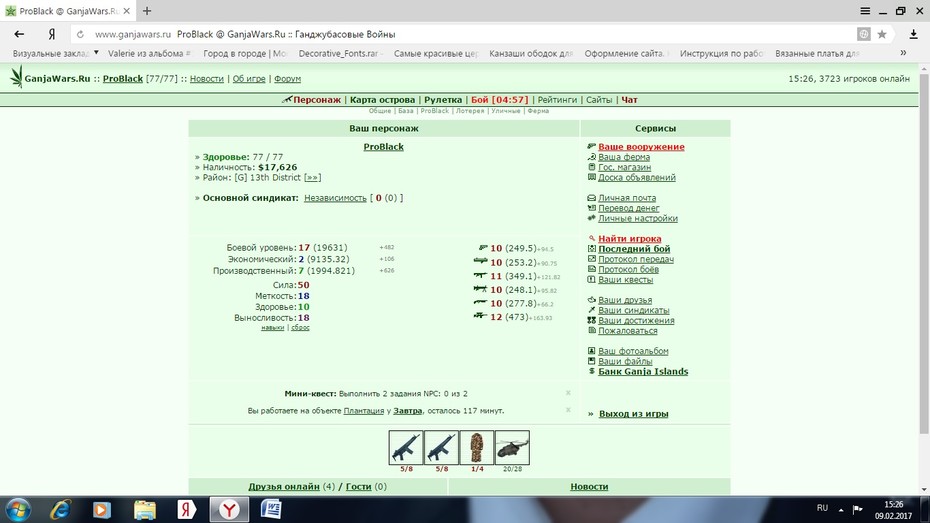Open the browser hamburger menu icon
Screen dimensions: 930x523
[865, 11]
